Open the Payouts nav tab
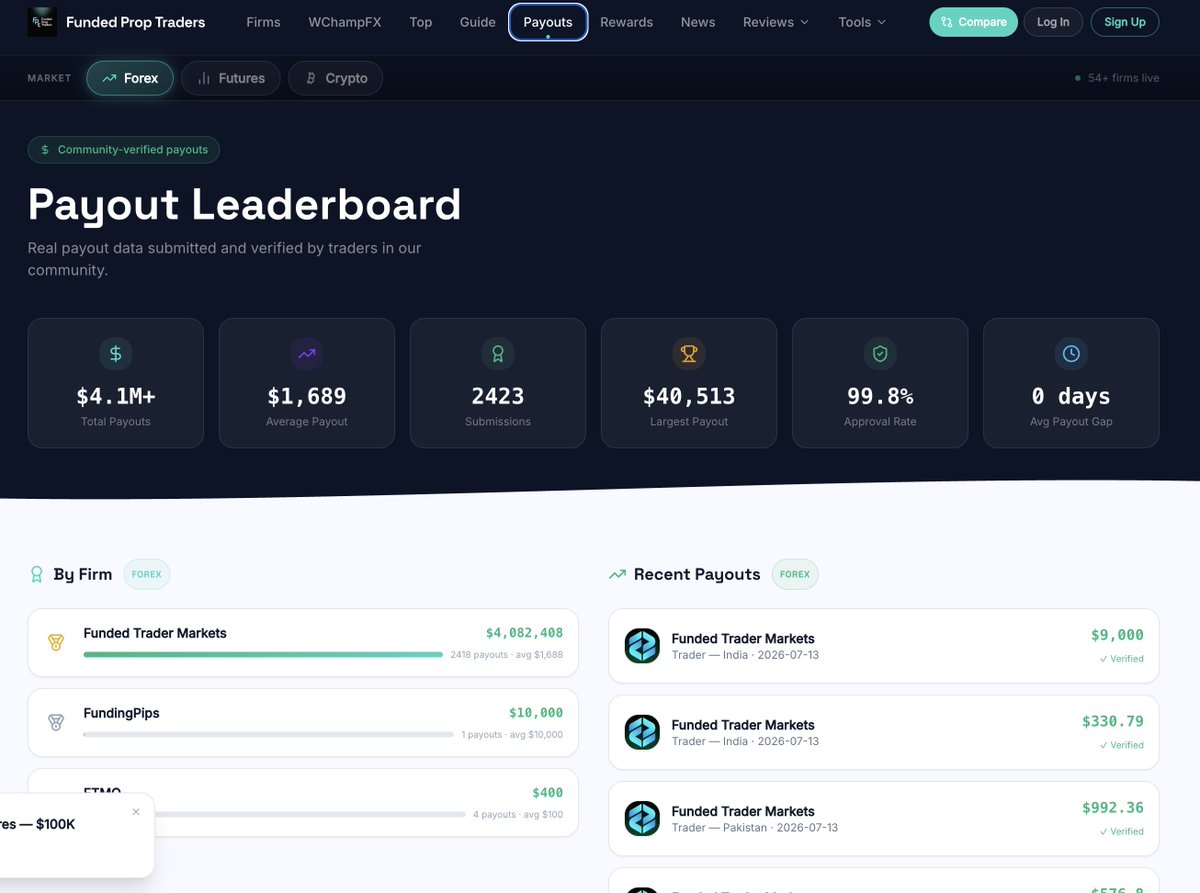This screenshot has width=1200, height=893. pos(548,22)
